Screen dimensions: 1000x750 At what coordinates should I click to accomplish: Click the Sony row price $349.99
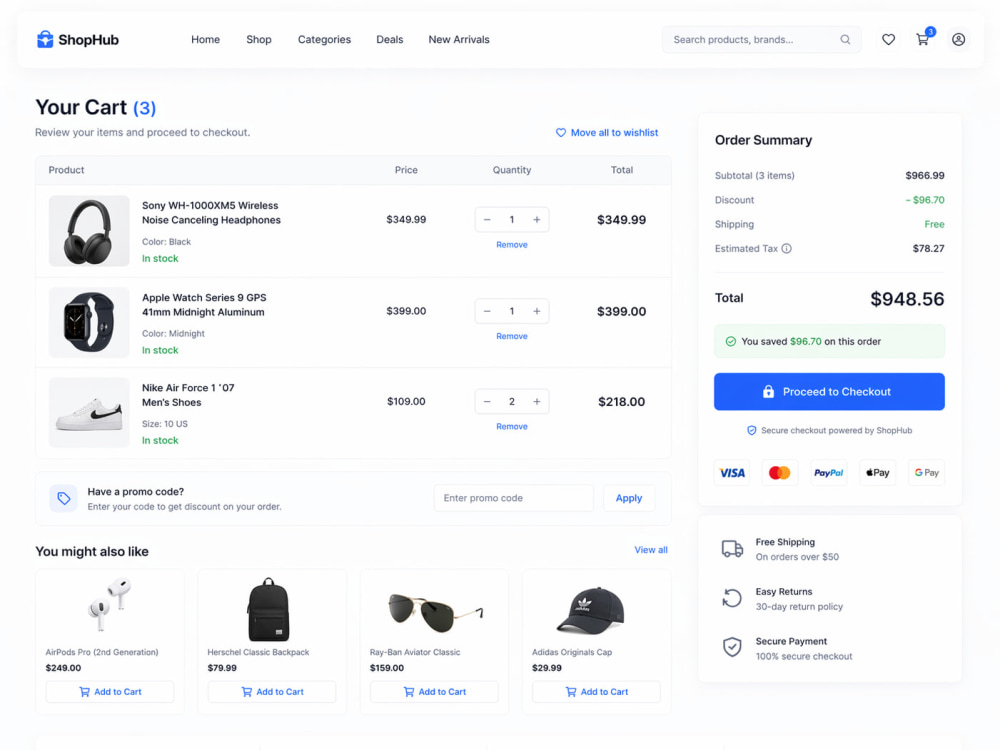click(406, 219)
